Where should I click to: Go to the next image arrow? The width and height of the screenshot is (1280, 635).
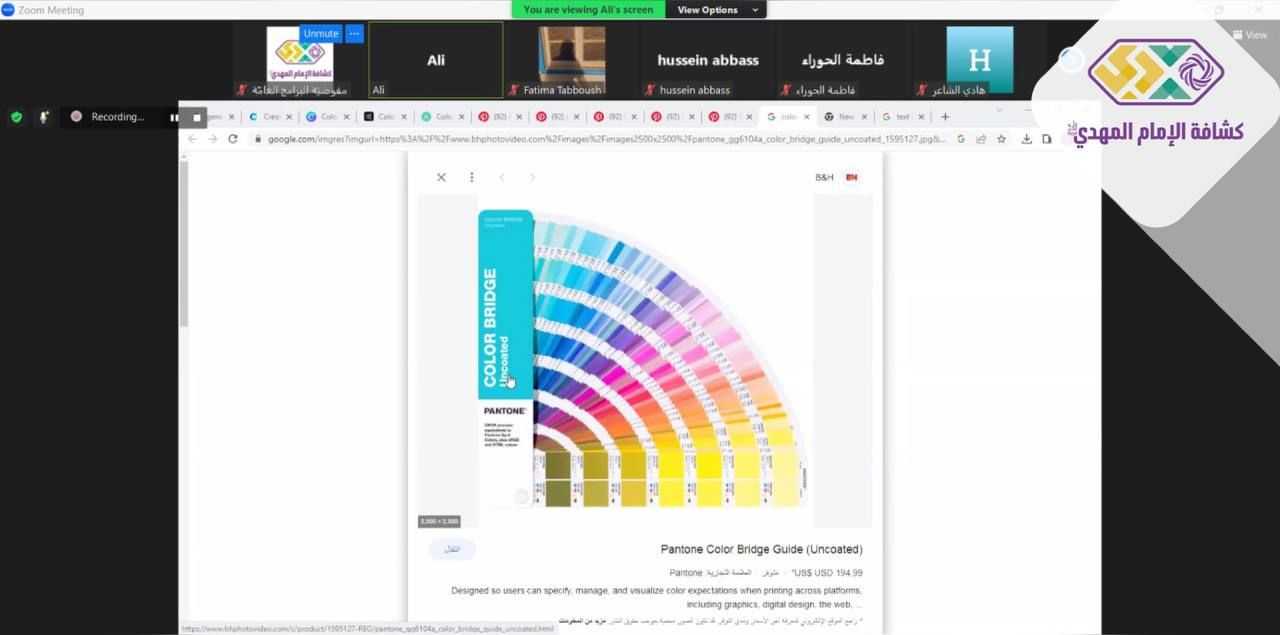point(532,177)
